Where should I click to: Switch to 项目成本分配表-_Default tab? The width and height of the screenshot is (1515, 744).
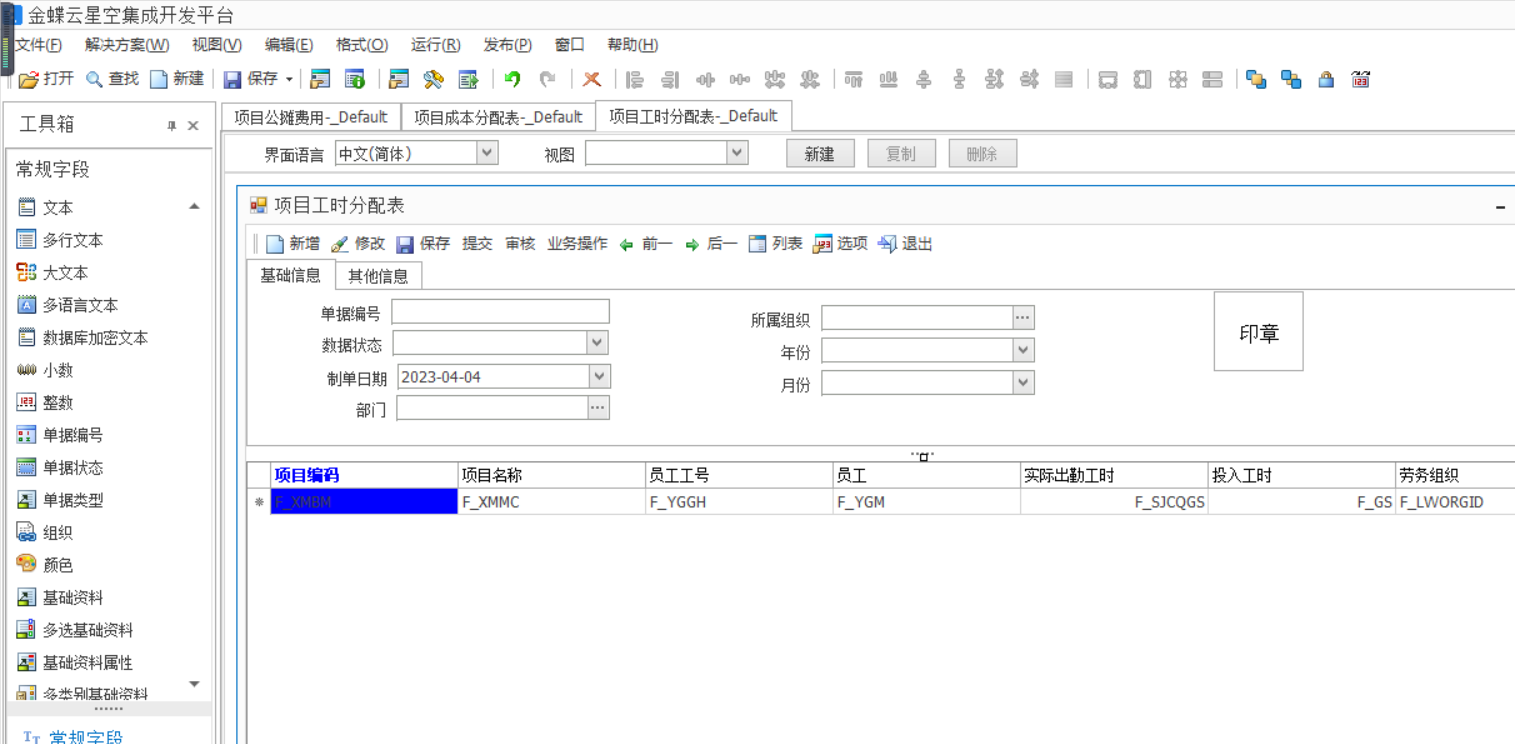pos(498,117)
